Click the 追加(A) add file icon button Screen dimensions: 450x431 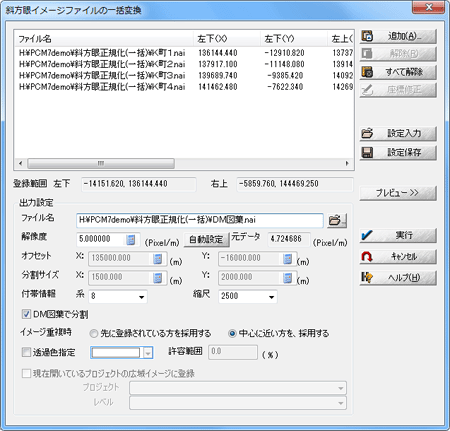click(x=398, y=36)
